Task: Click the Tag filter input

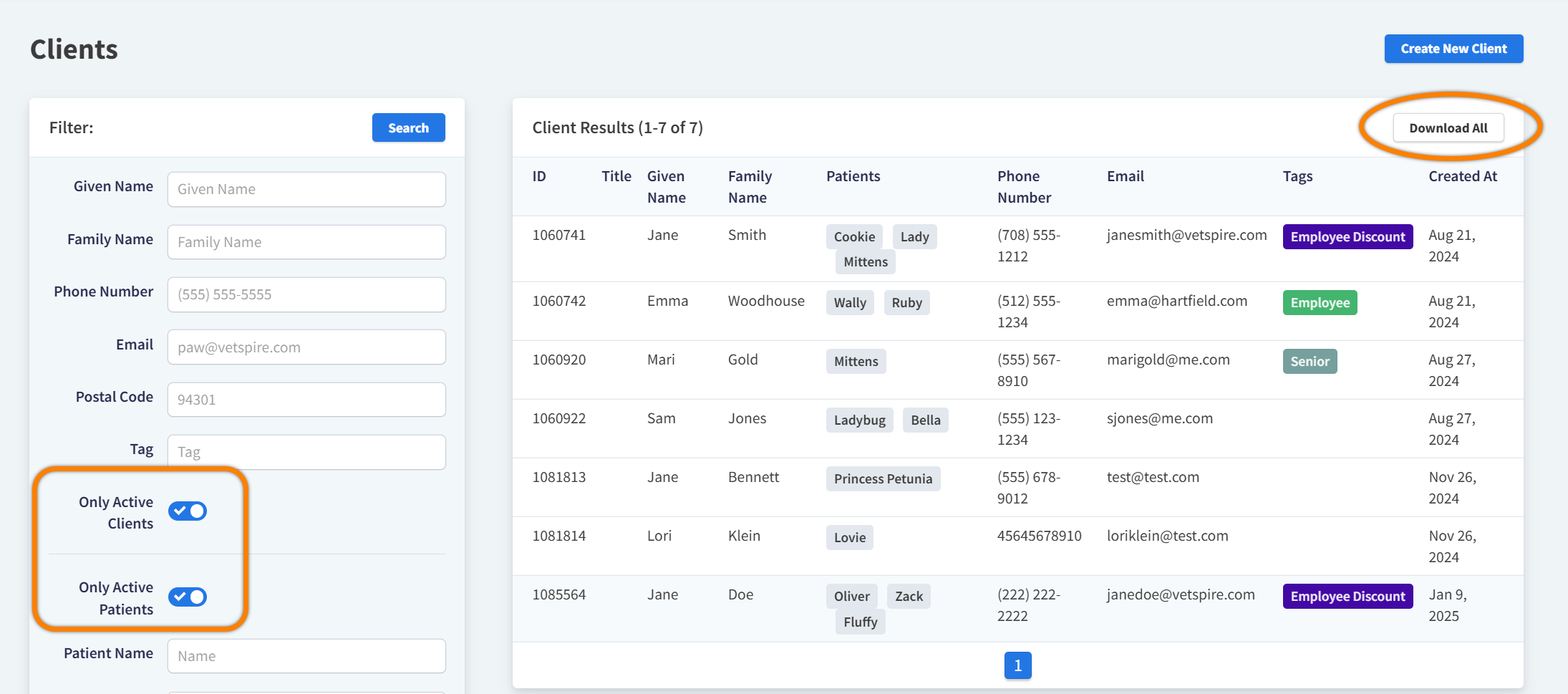Action: (306, 452)
